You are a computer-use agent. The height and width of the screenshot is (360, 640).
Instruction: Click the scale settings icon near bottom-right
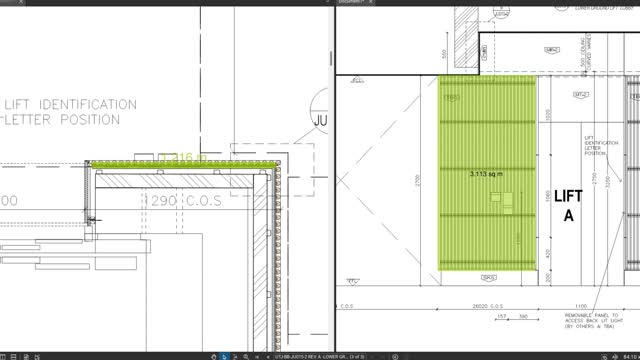click(x=604, y=357)
